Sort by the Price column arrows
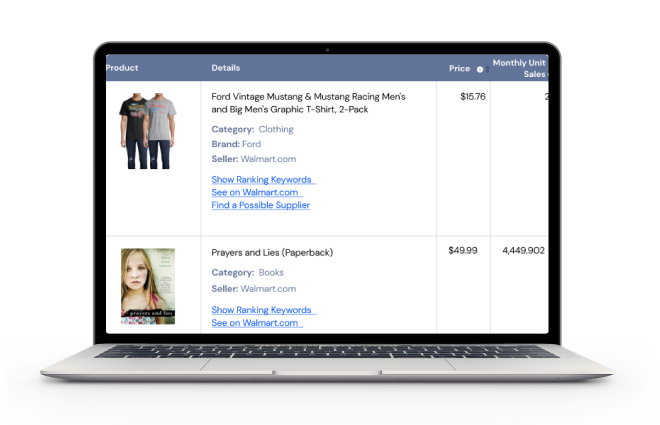This screenshot has height=425, width=660. click(487, 69)
